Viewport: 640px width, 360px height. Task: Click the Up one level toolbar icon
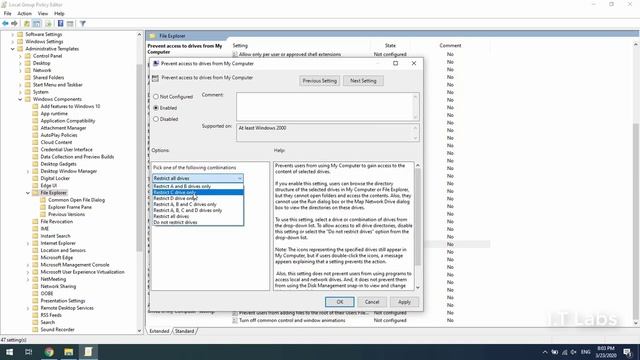(x=27, y=24)
